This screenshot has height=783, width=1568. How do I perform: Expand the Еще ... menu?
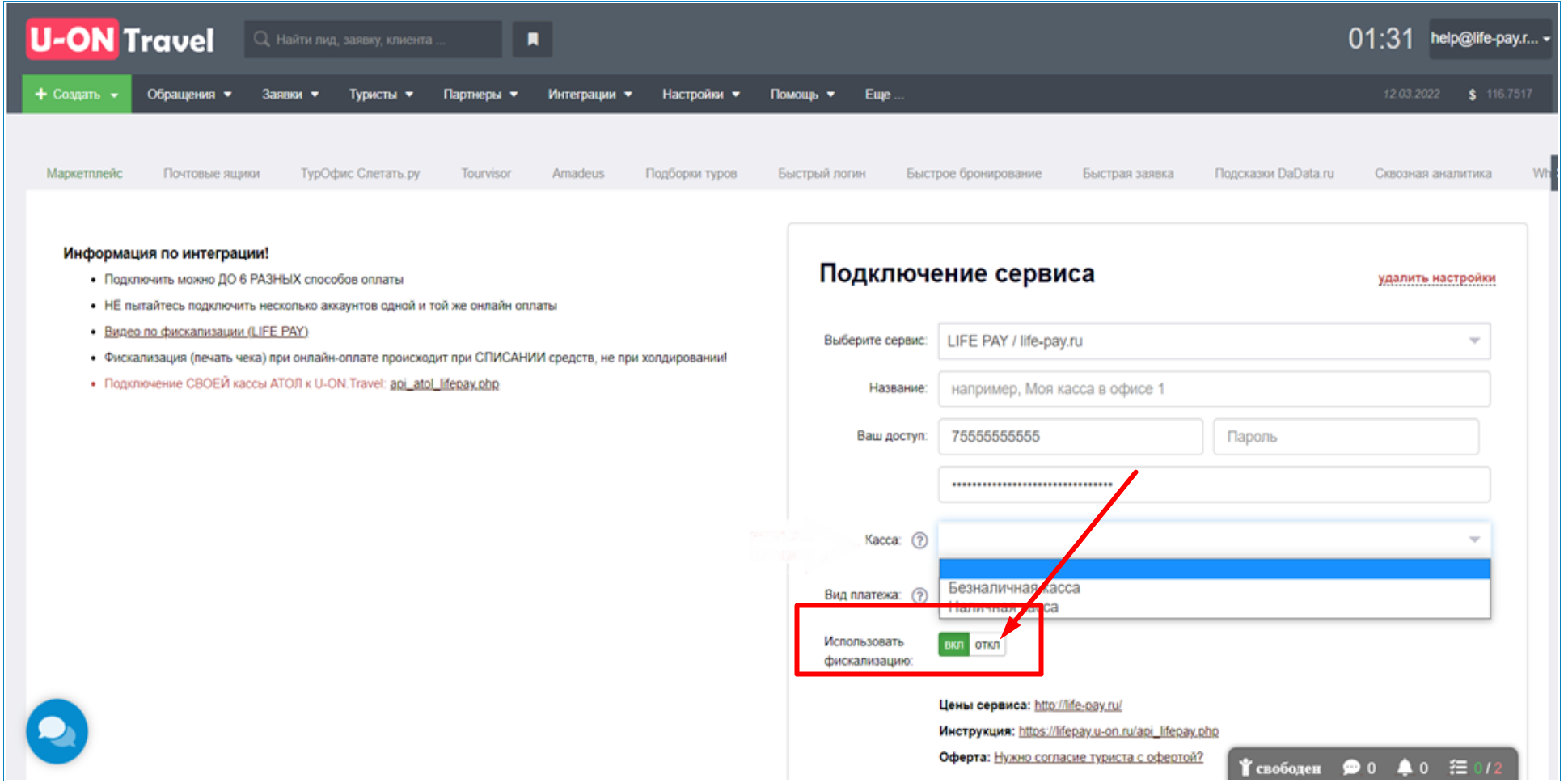884,94
